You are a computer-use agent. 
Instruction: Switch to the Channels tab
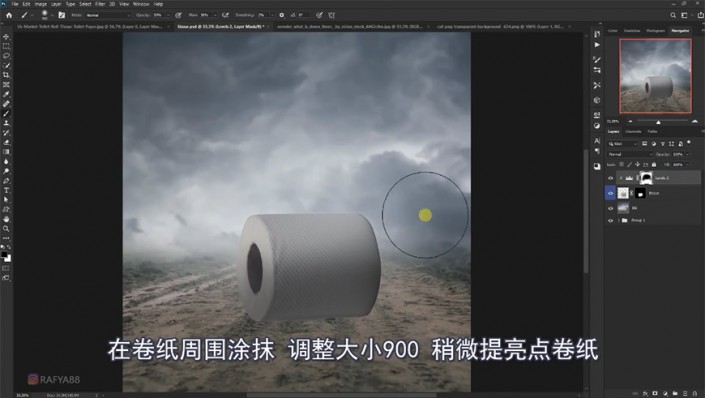(633, 131)
